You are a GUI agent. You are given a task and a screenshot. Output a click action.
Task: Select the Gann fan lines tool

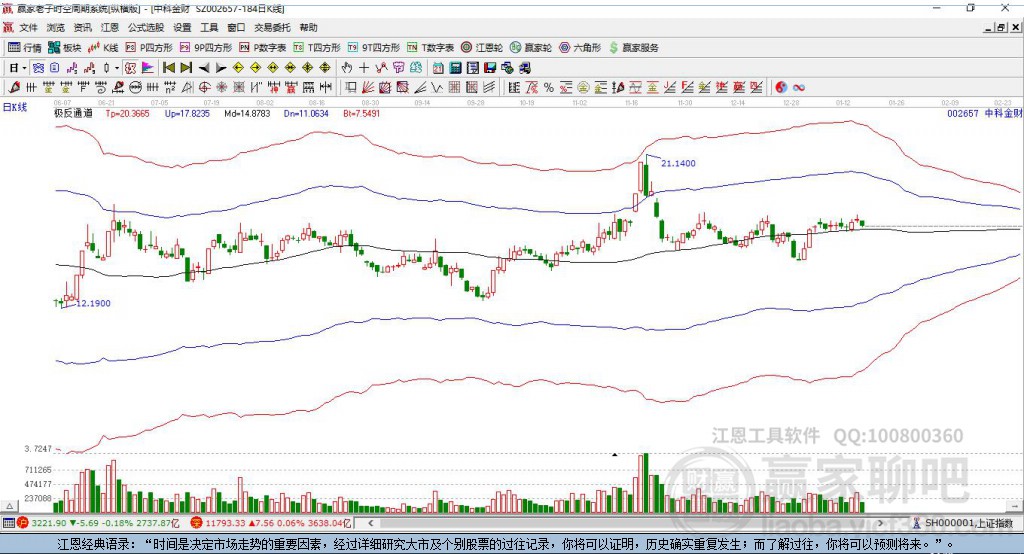(x=368, y=88)
